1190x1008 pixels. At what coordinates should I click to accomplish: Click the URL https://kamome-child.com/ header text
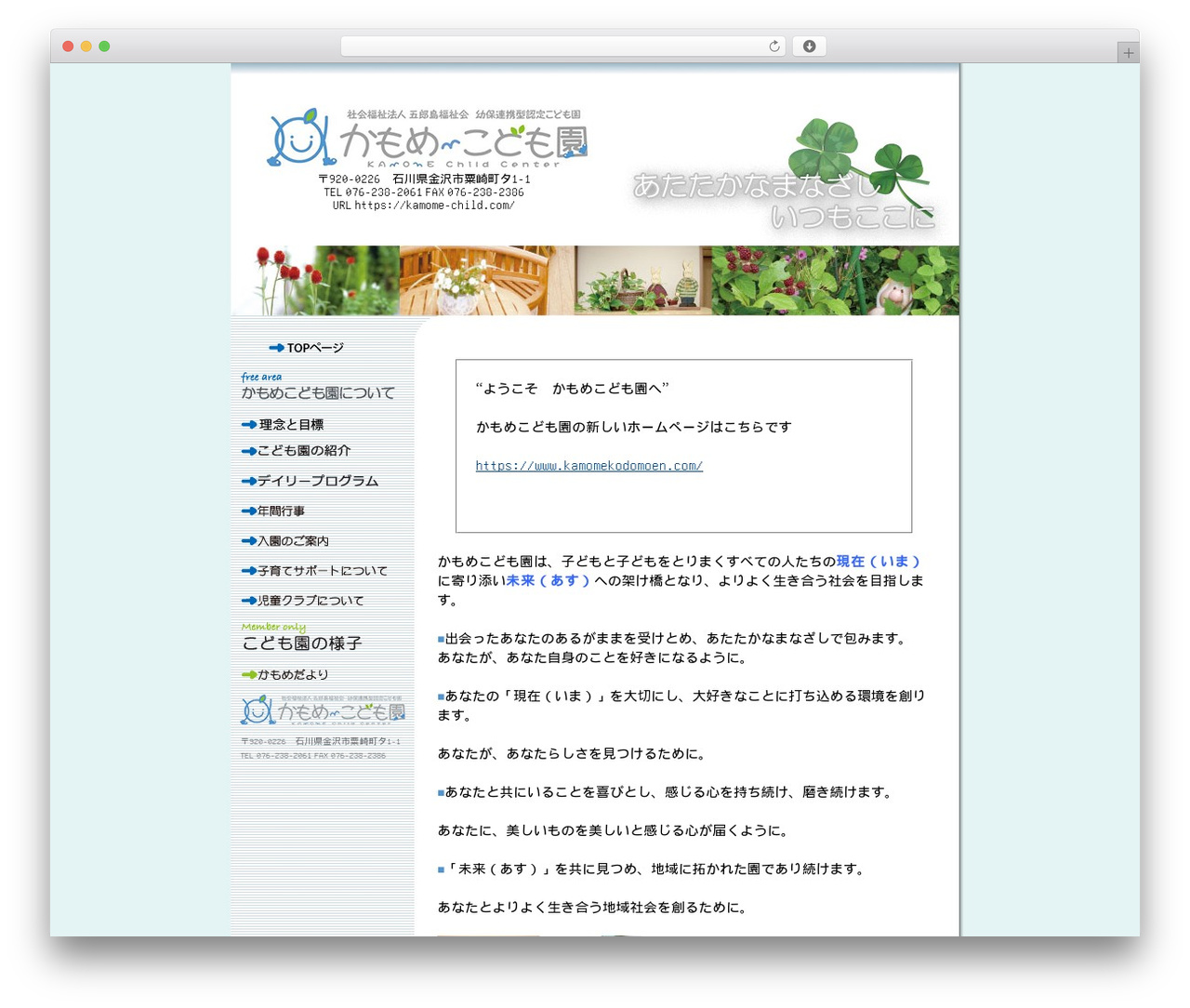(x=424, y=206)
